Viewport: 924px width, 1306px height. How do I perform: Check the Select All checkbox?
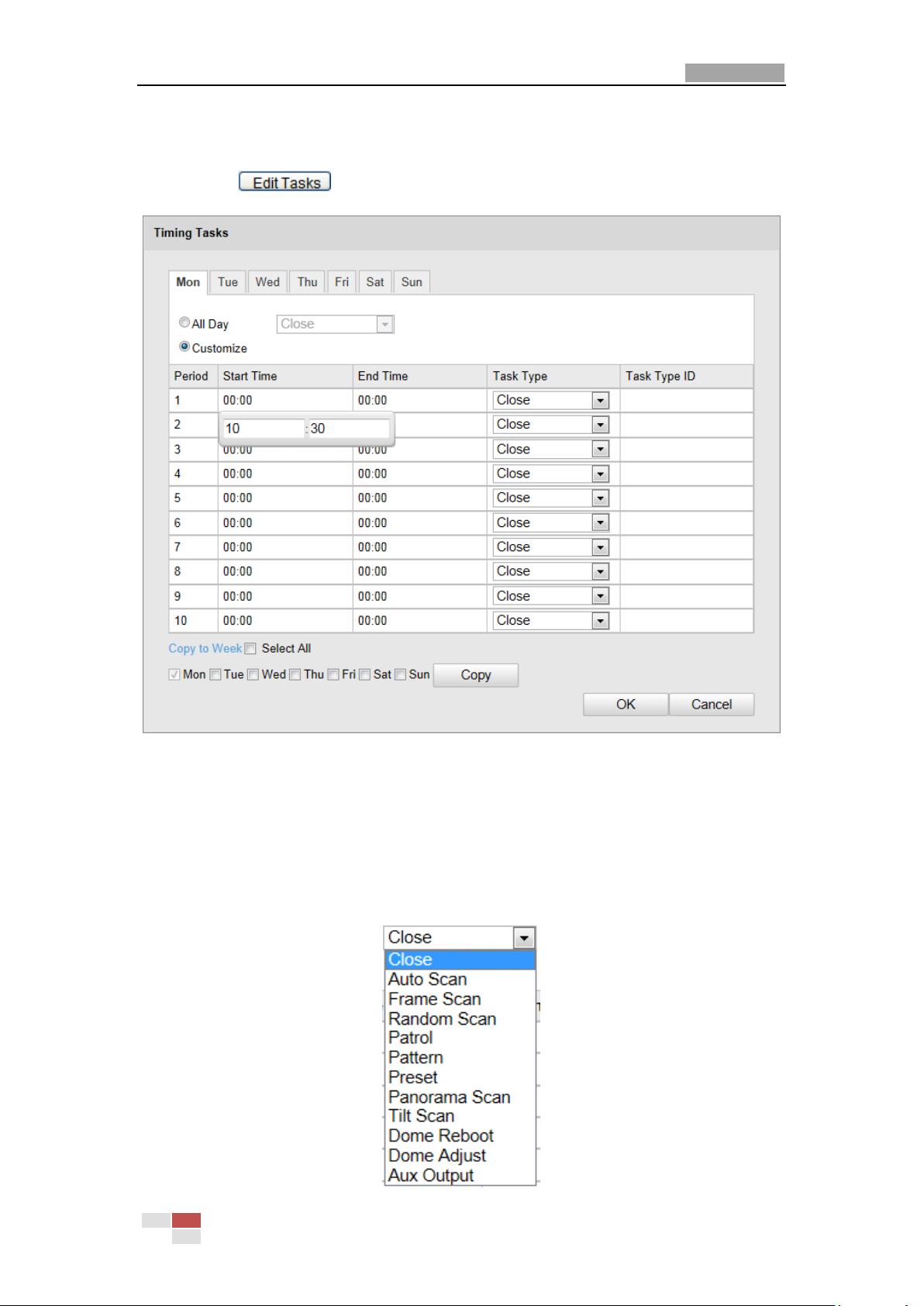pyautogui.click(x=250, y=649)
